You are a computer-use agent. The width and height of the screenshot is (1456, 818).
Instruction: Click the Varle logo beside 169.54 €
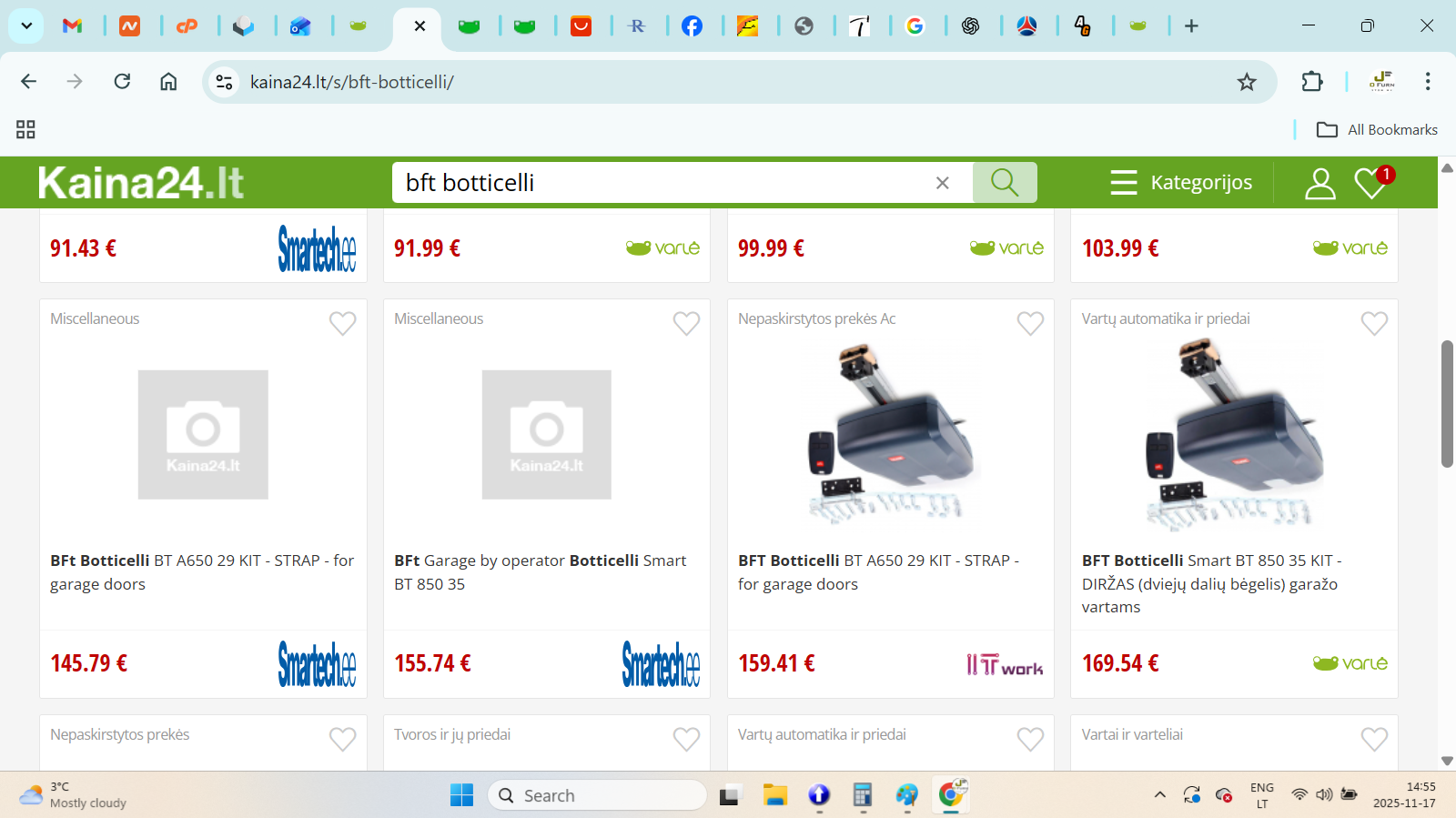1350,663
